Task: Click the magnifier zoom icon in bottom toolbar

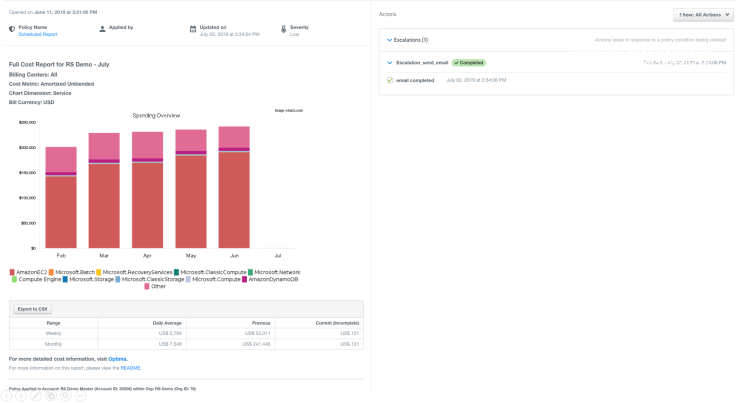Action: [x=65, y=396]
